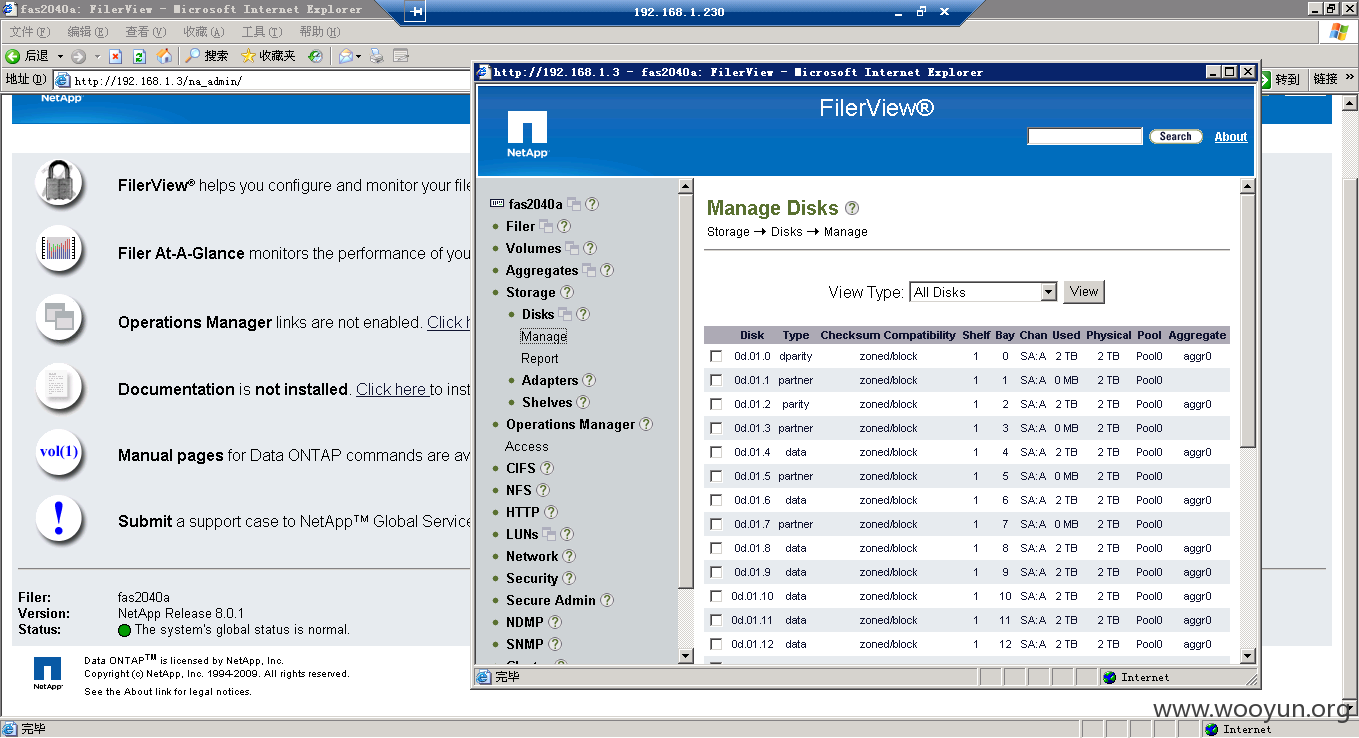Open the Filer wizard window icon
Screen dimensions: 1359x738
click(x=546, y=226)
